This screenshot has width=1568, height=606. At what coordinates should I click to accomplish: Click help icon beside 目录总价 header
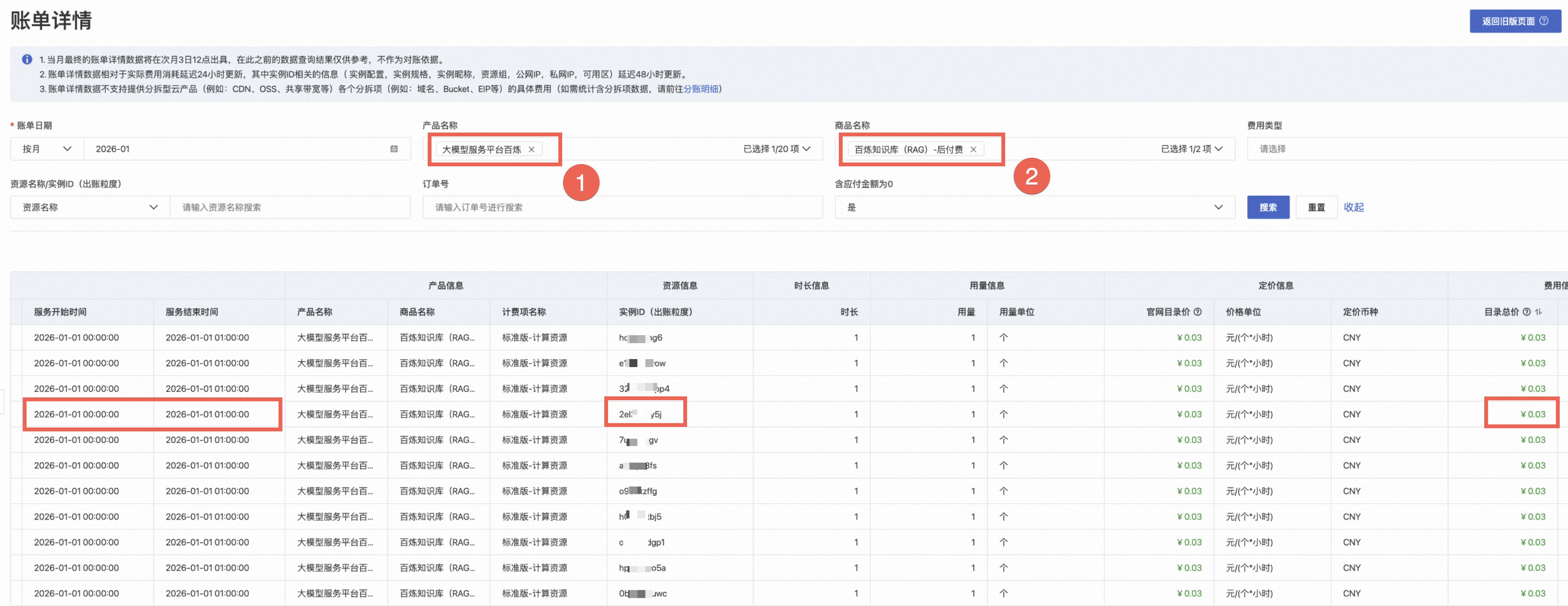click(x=1527, y=312)
